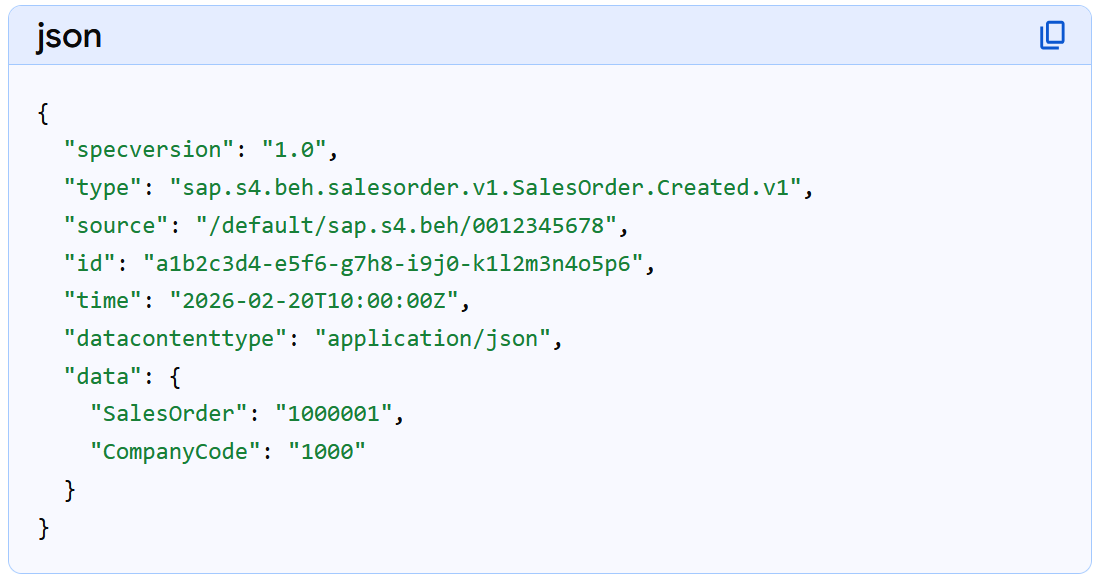Click the "1000" company code value
This screenshot has height=578, width=1099.
click(x=327, y=452)
